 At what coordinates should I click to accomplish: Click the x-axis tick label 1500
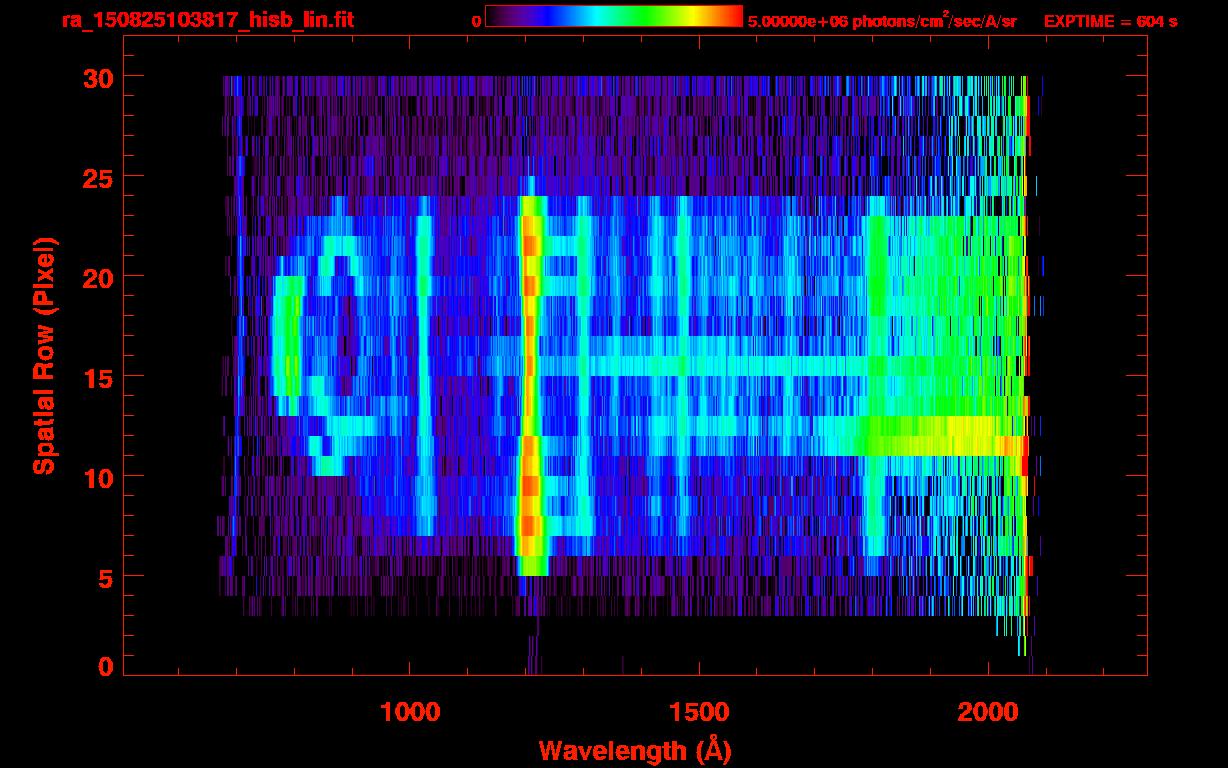pos(699,712)
